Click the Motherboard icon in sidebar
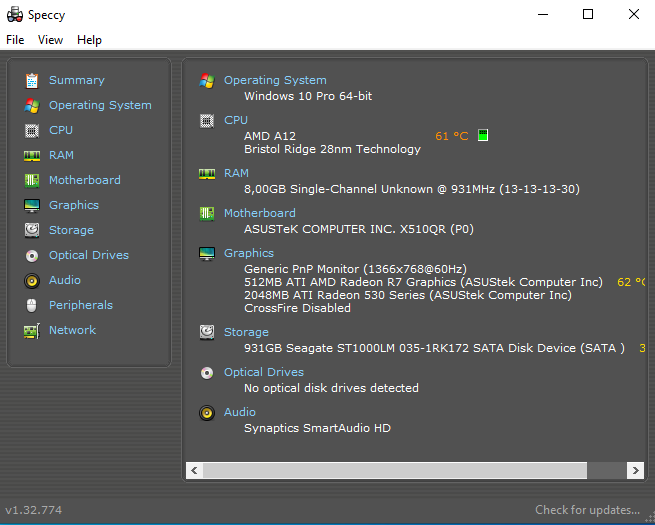 pos(32,180)
